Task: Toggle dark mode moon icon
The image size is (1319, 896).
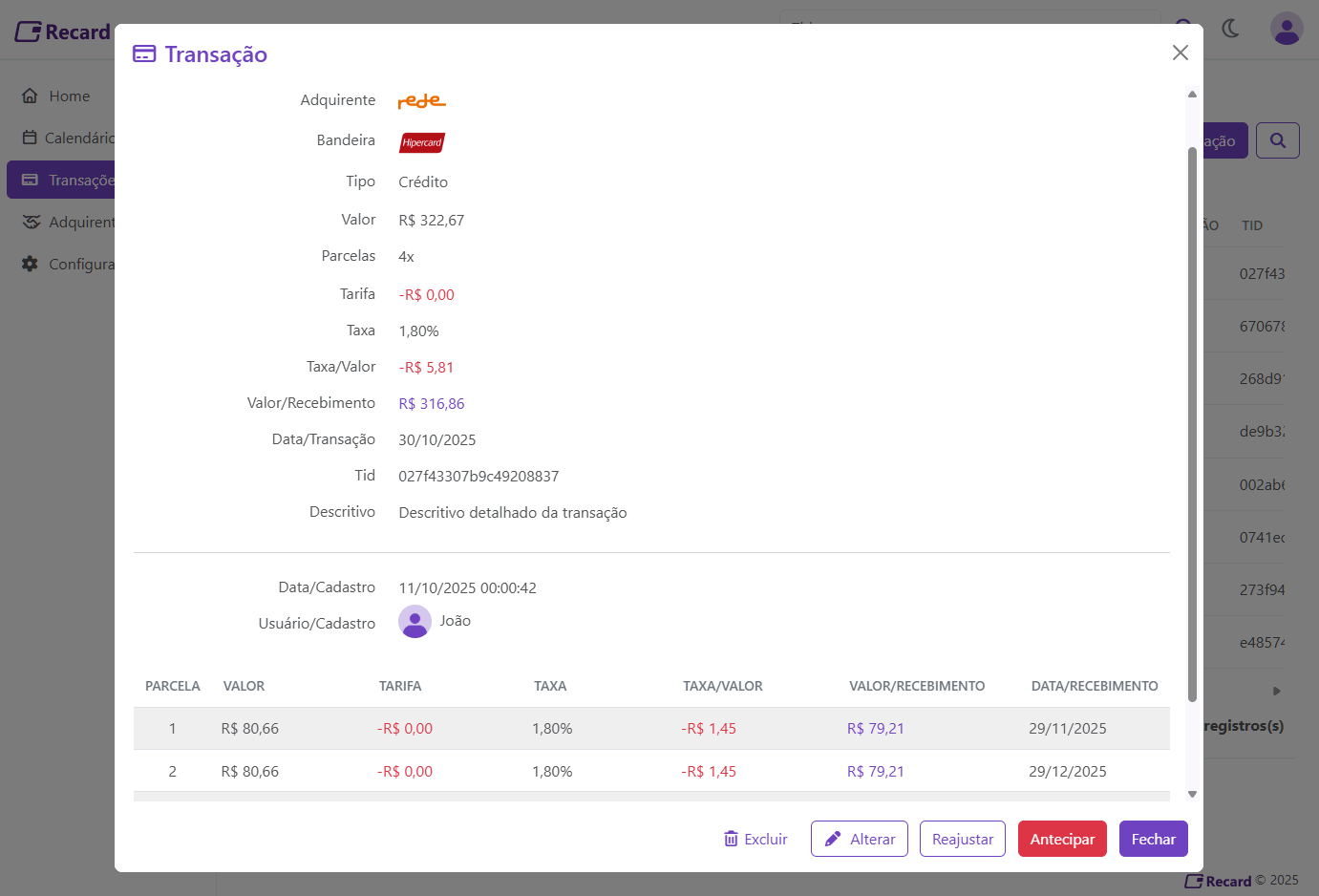Action: pos(1231,29)
